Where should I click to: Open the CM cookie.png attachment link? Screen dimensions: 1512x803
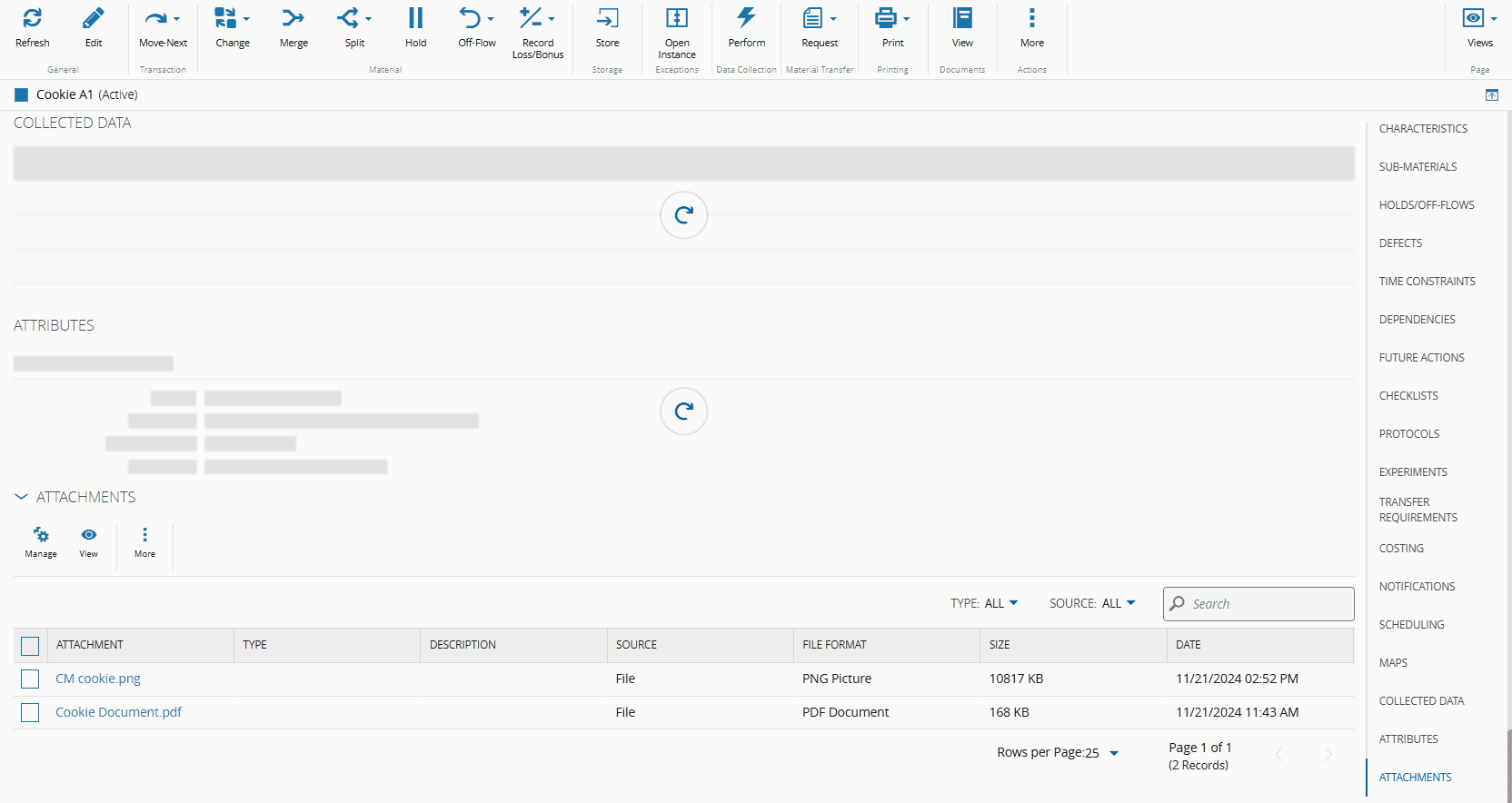click(98, 679)
